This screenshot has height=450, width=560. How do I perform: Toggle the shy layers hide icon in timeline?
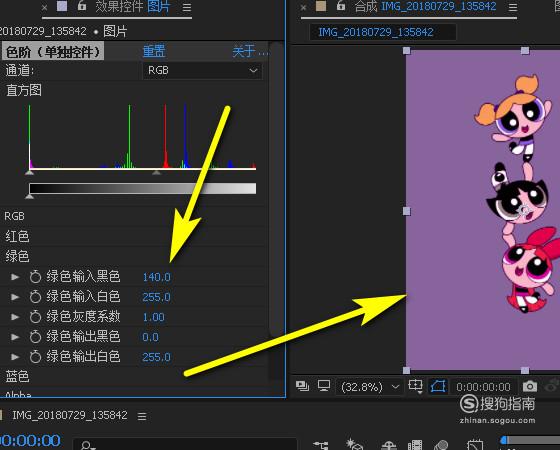(389, 445)
